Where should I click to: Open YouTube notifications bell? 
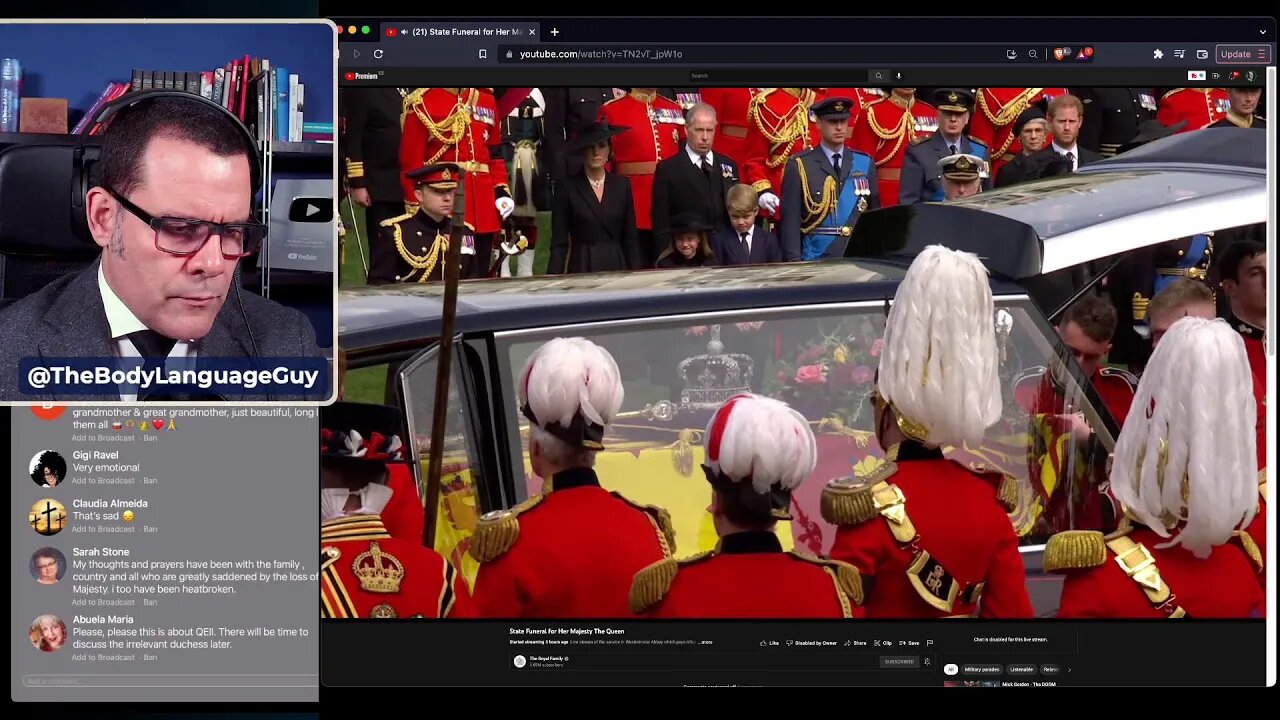point(1233,76)
